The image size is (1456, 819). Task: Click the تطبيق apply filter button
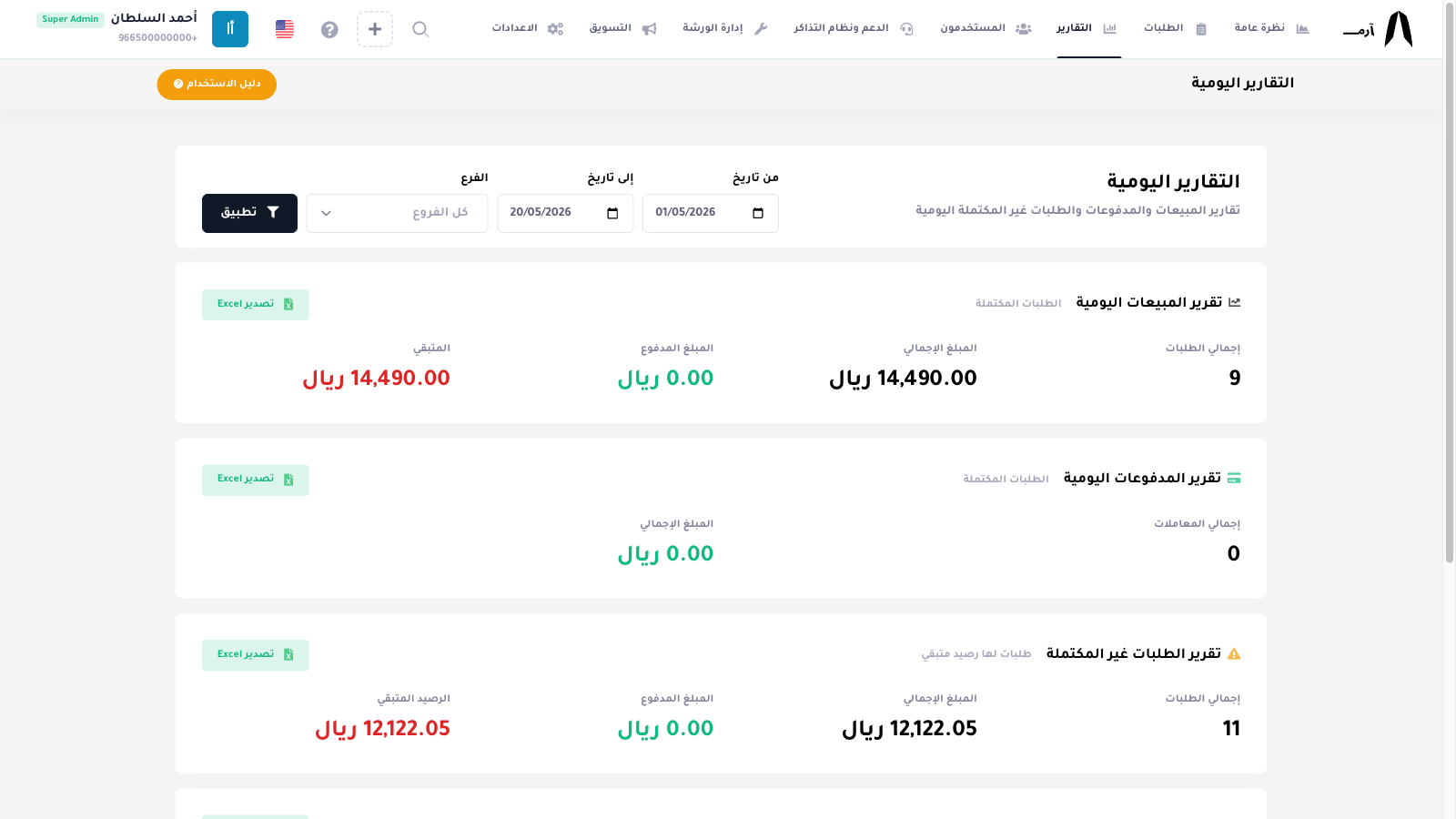(249, 213)
